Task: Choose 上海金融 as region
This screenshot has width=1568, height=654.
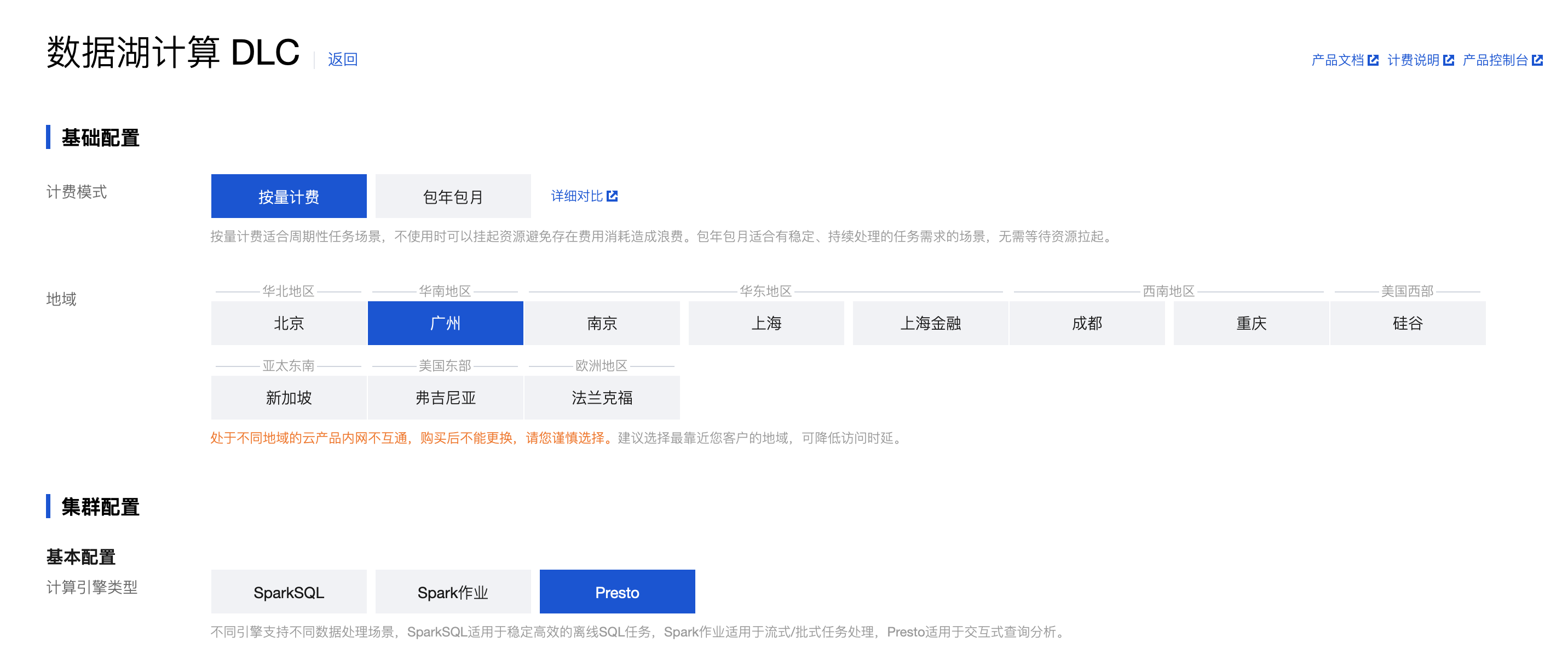Action: [930, 323]
